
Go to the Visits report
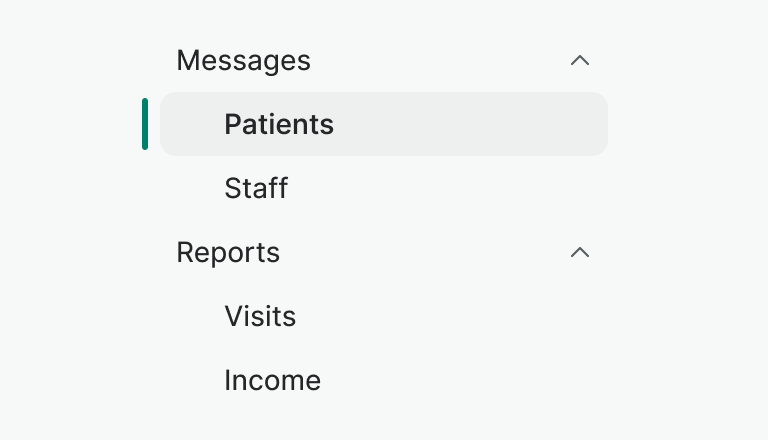(260, 316)
